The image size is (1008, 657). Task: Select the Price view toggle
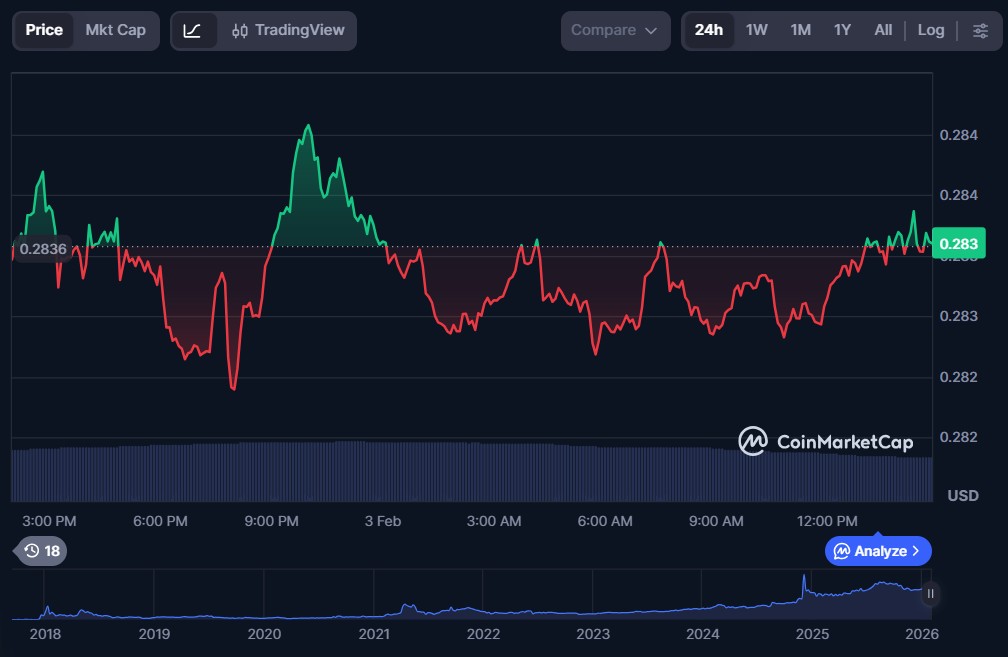click(44, 30)
